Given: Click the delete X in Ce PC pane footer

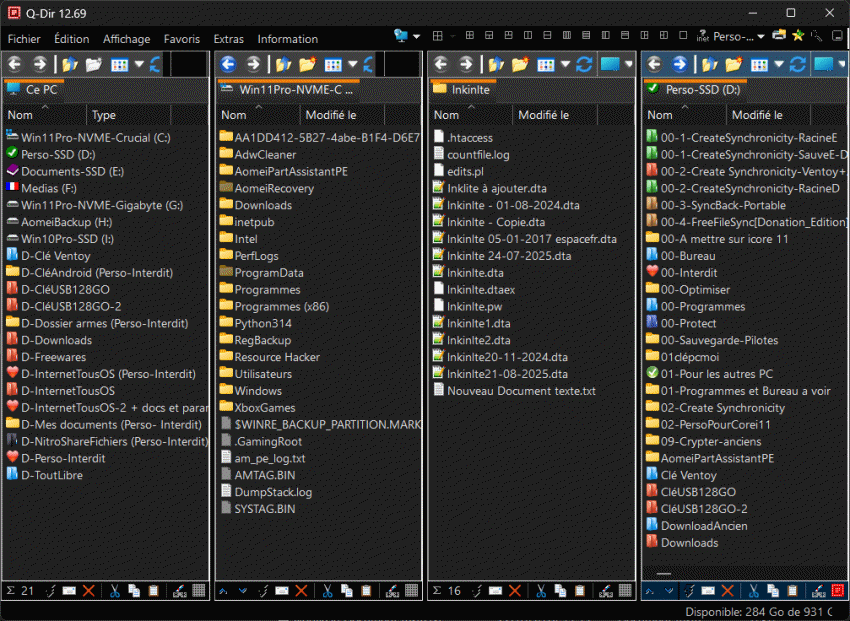Looking at the screenshot, I should (89, 591).
